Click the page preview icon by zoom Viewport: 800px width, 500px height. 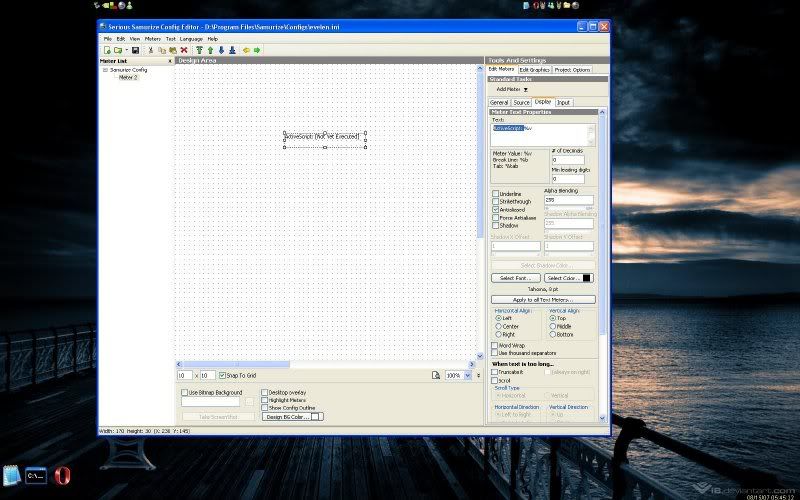click(436, 376)
